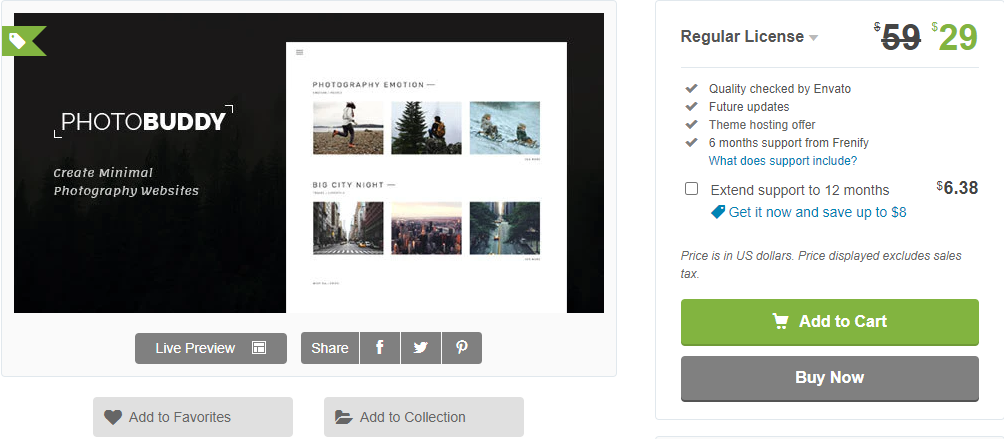Share on Twitter bird icon

(421, 348)
